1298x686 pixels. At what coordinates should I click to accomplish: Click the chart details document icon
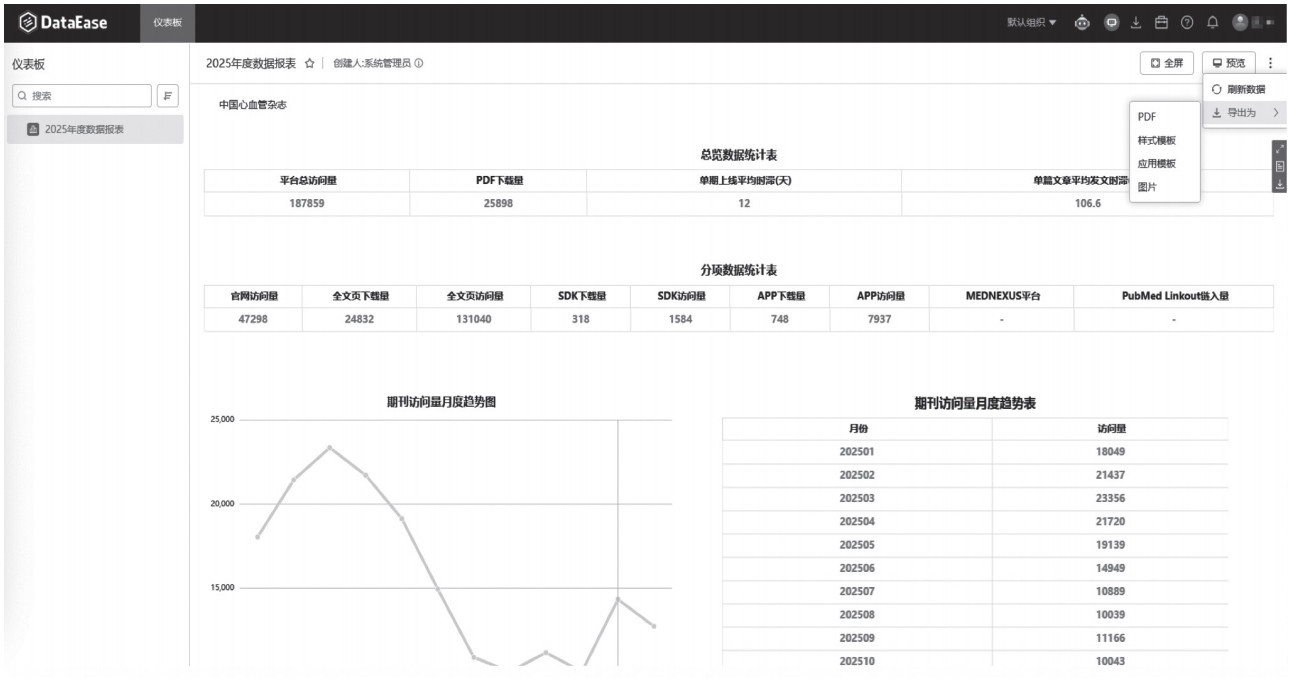(x=1281, y=167)
